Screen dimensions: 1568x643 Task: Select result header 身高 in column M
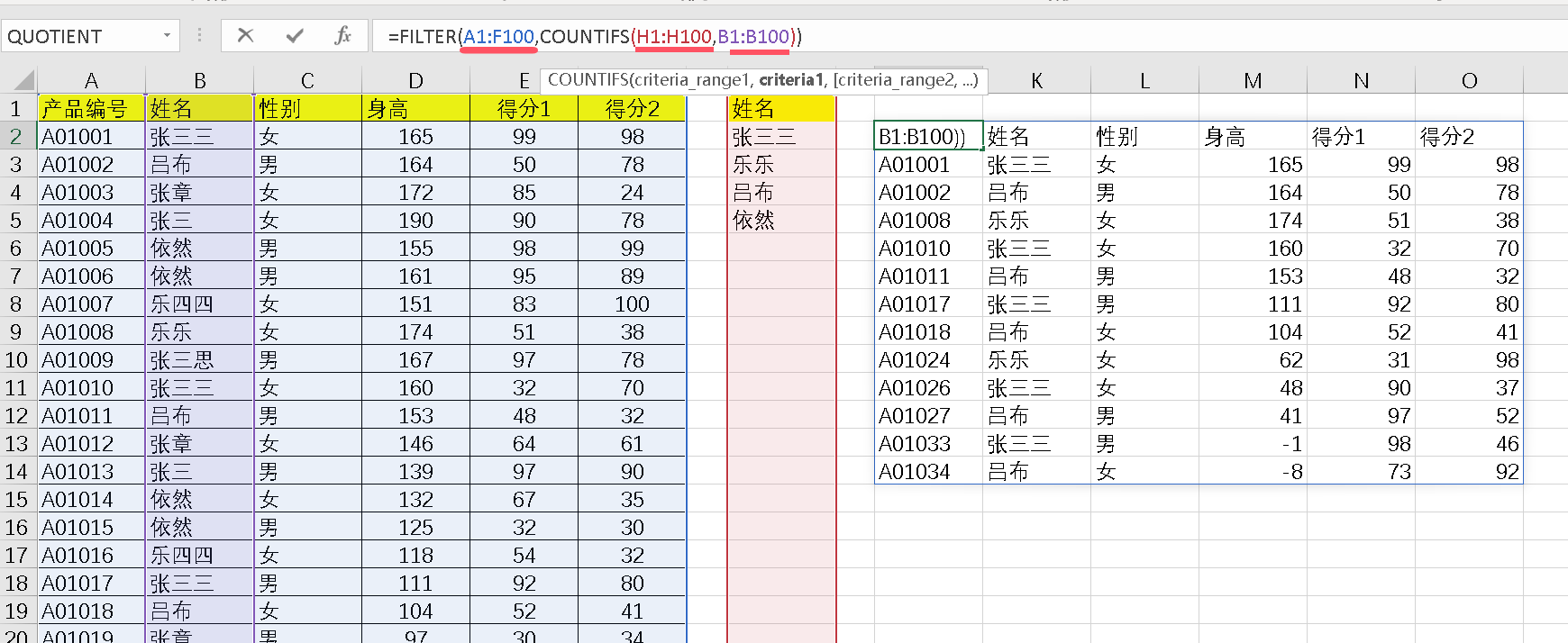pos(1253,136)
